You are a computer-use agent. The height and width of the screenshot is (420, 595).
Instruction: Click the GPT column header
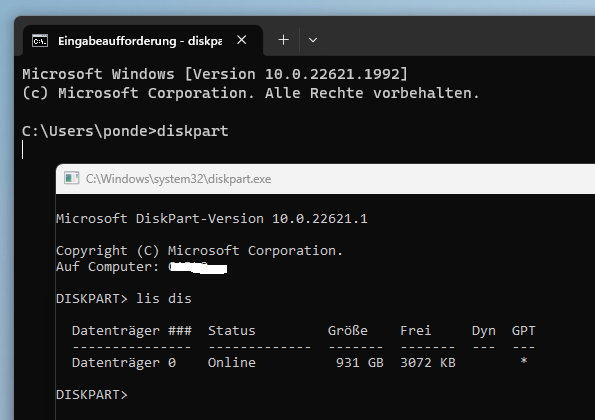[x=523, y=331]
